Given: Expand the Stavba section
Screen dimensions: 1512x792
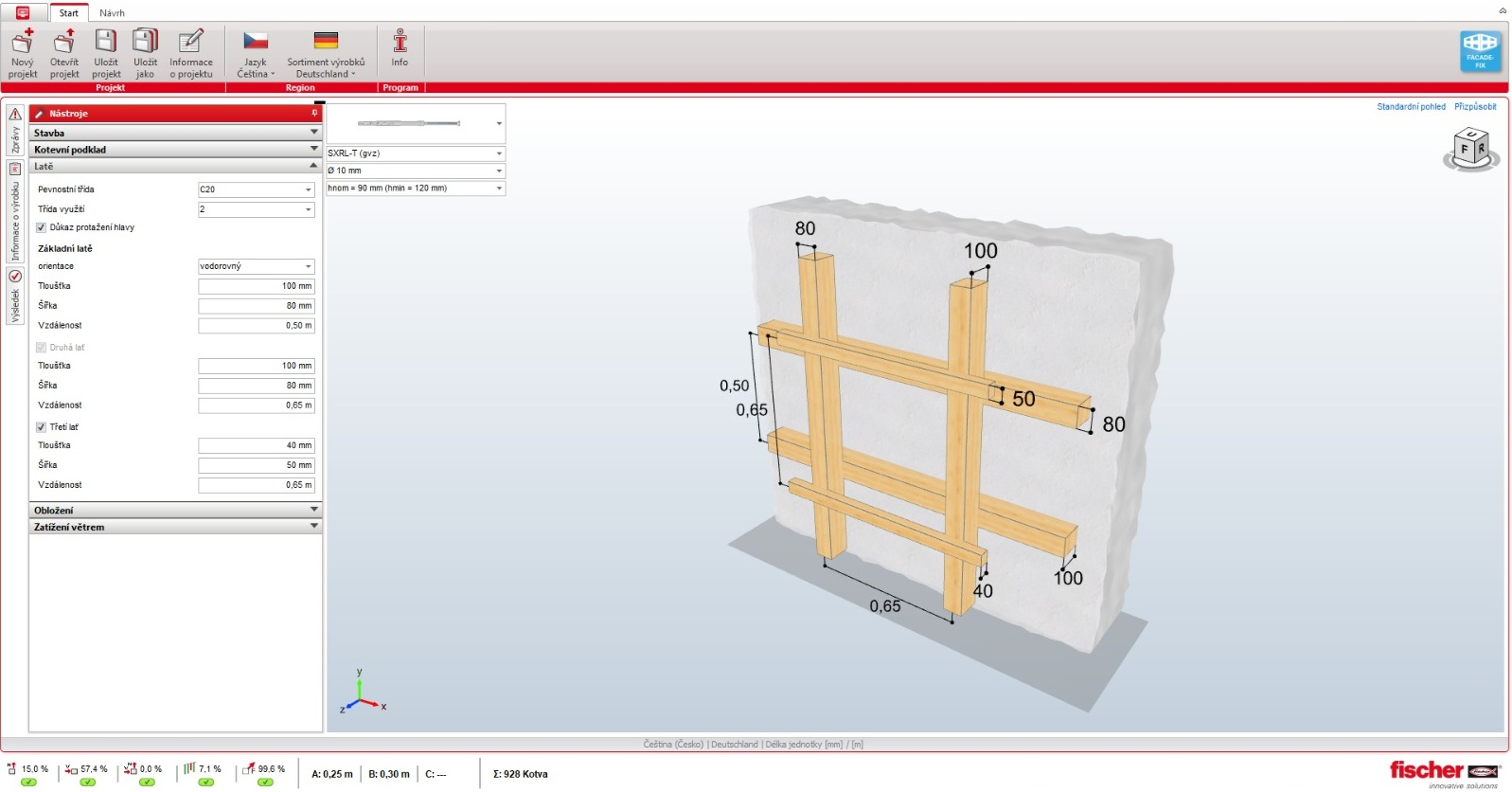Looking at the screenshot, I should (176, 133).
